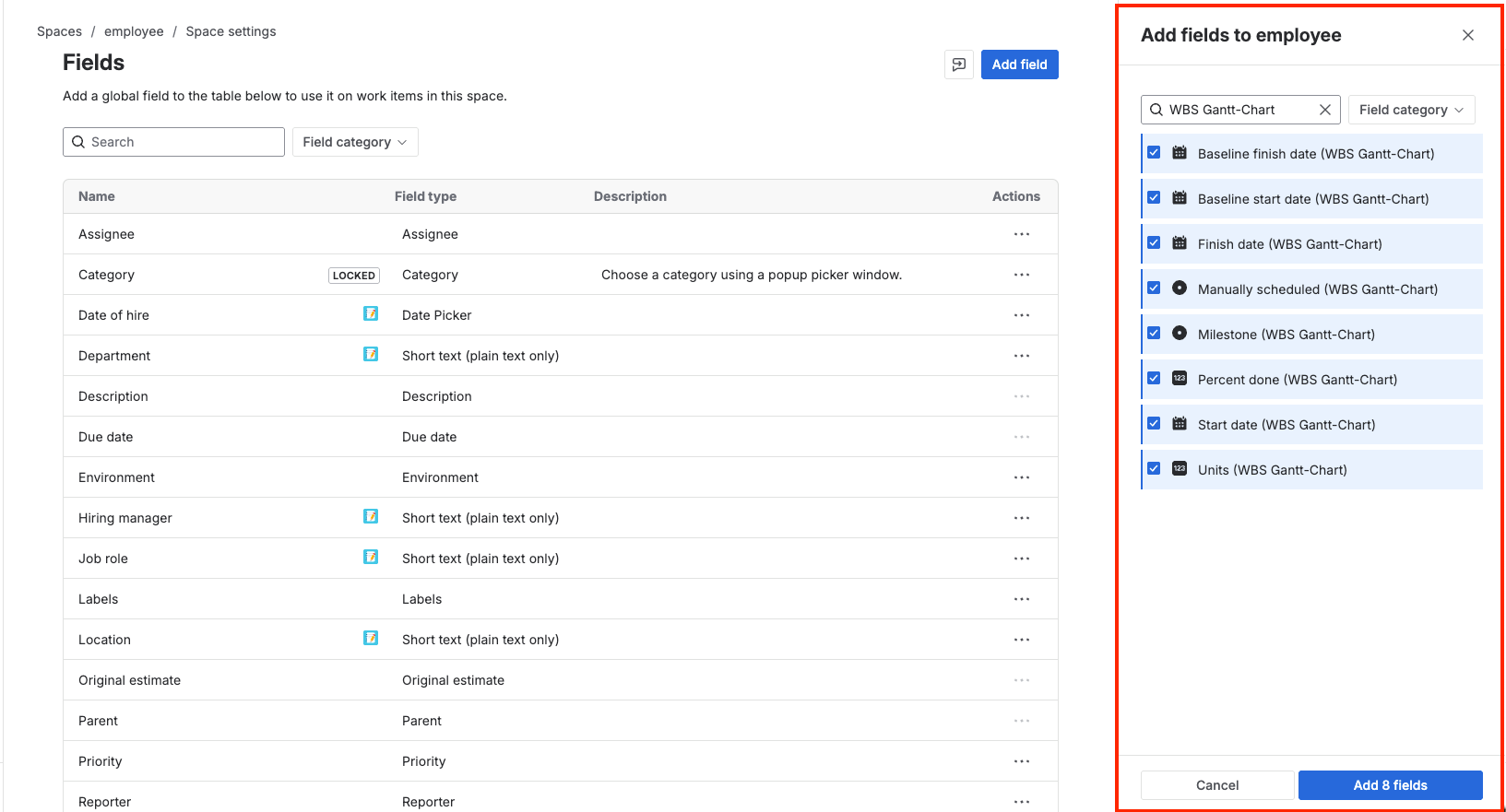Cancel adding fields to employee
The image size is (1506, 812).
point(1216,785)
